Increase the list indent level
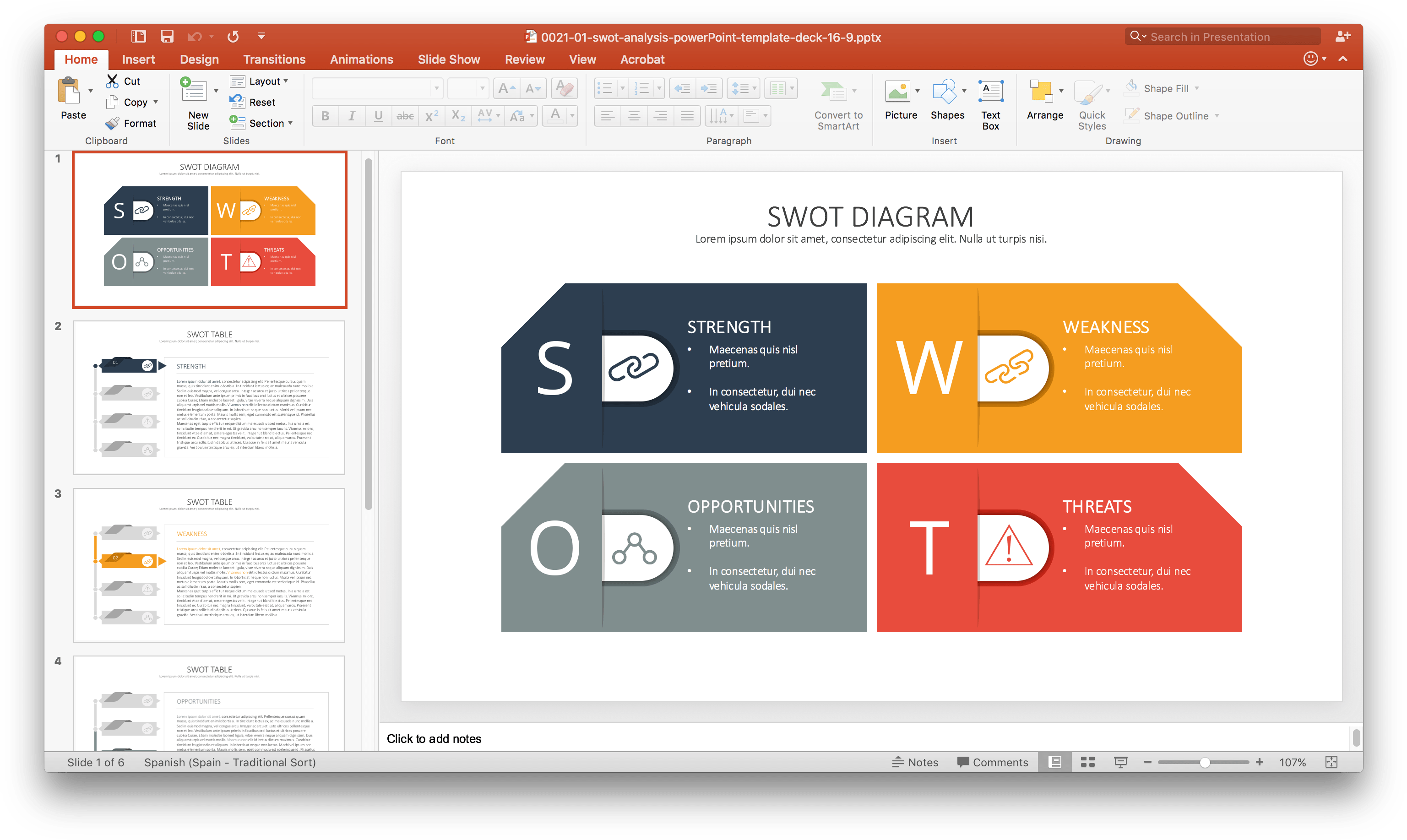Screen dimensions: 1407x840 pos(709,88)
